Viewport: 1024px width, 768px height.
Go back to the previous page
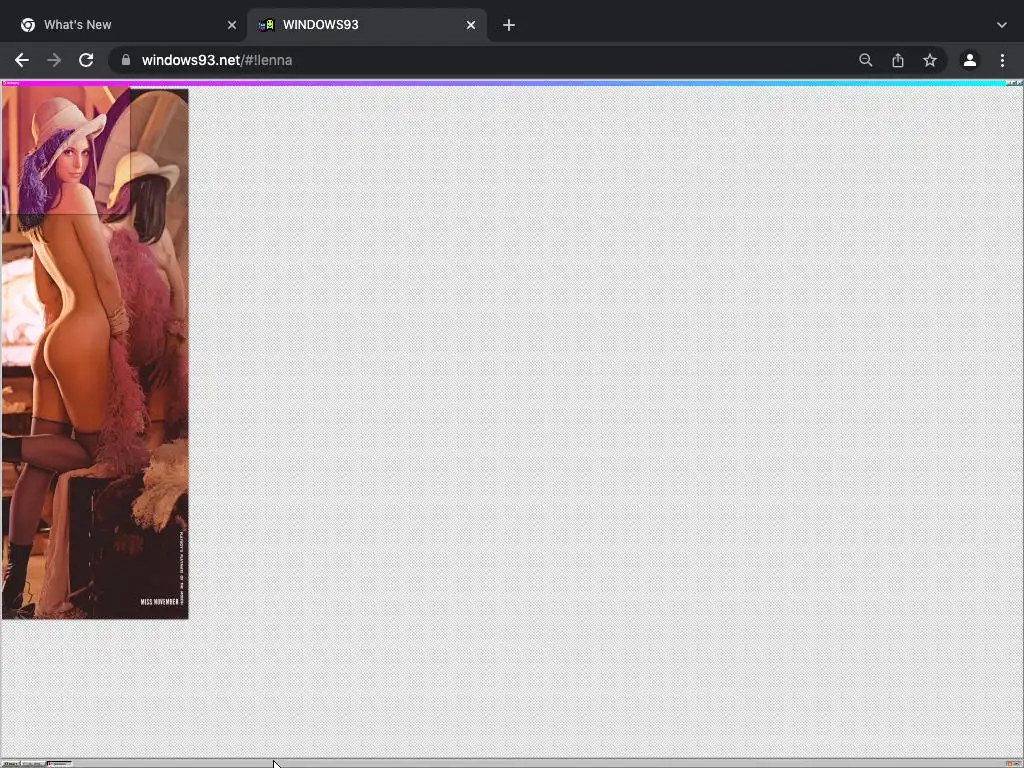(x=22, y=60)
